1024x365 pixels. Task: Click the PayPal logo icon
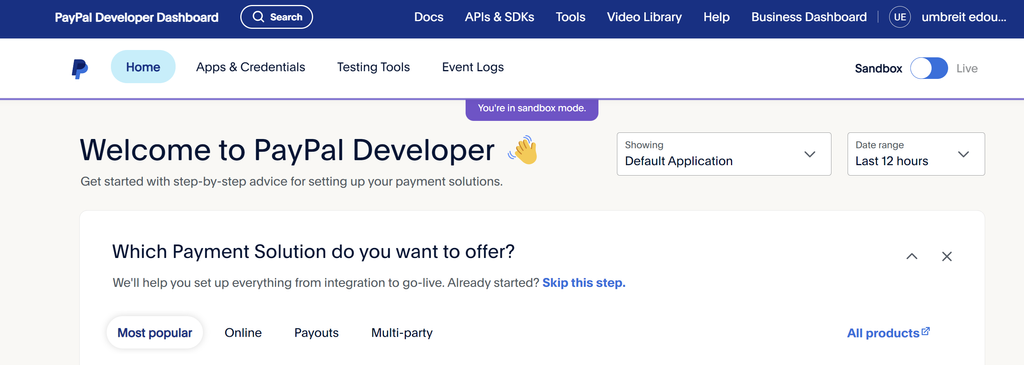tap(80, 68)
